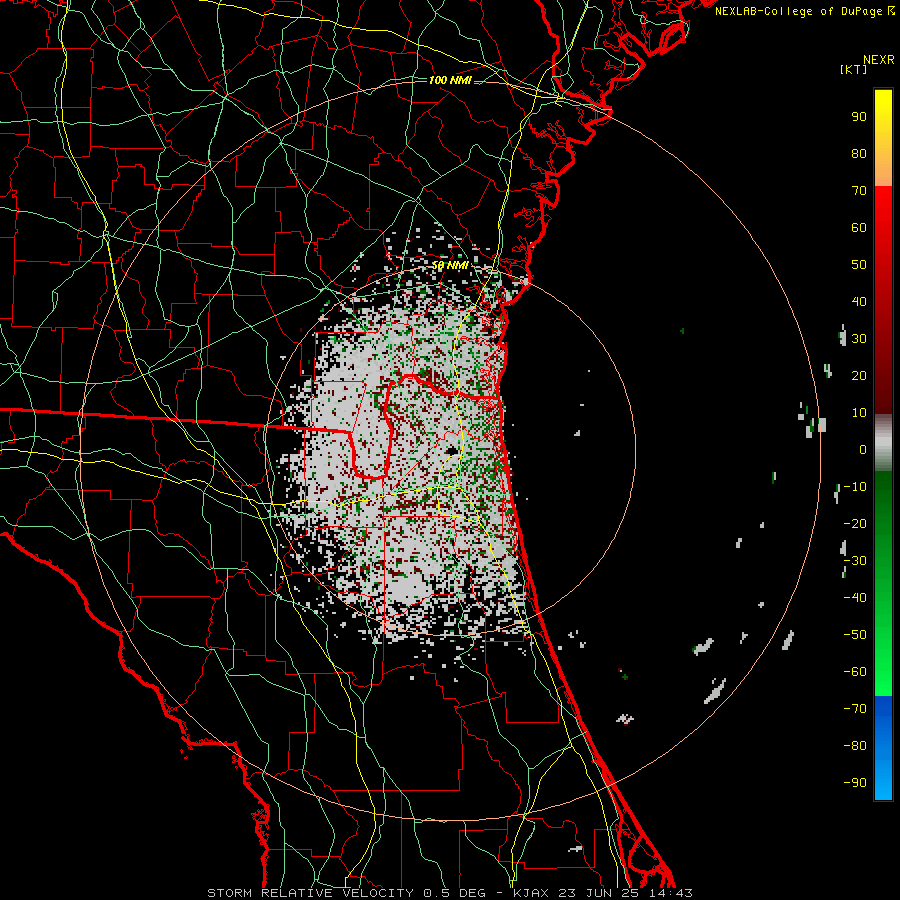
Task: Click the green segment of the color bar
Action: coord(883,584)
